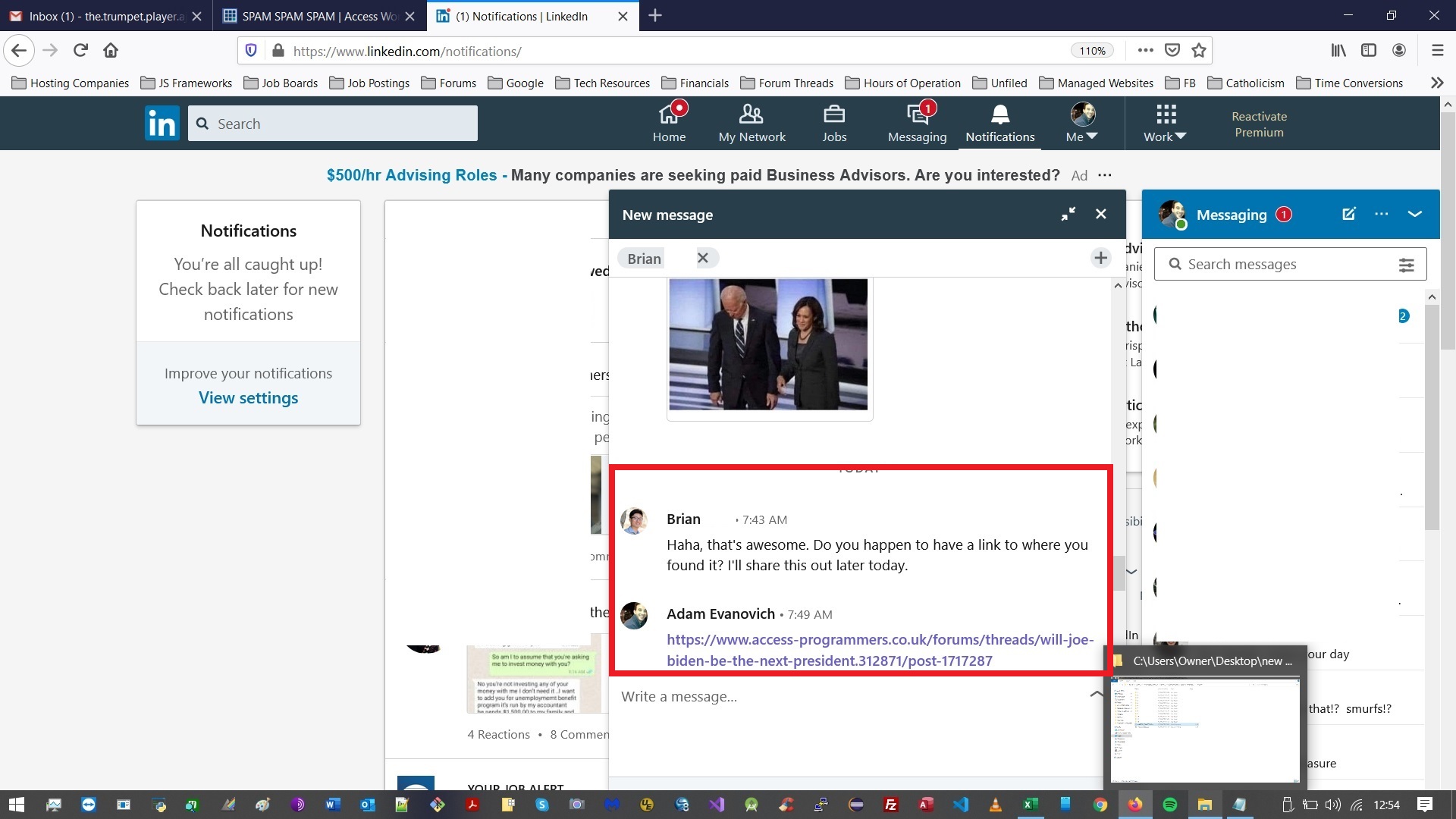1456x819 pixels.
Task: Open Jobs briefcase icon
Action: tap(834, 123)
